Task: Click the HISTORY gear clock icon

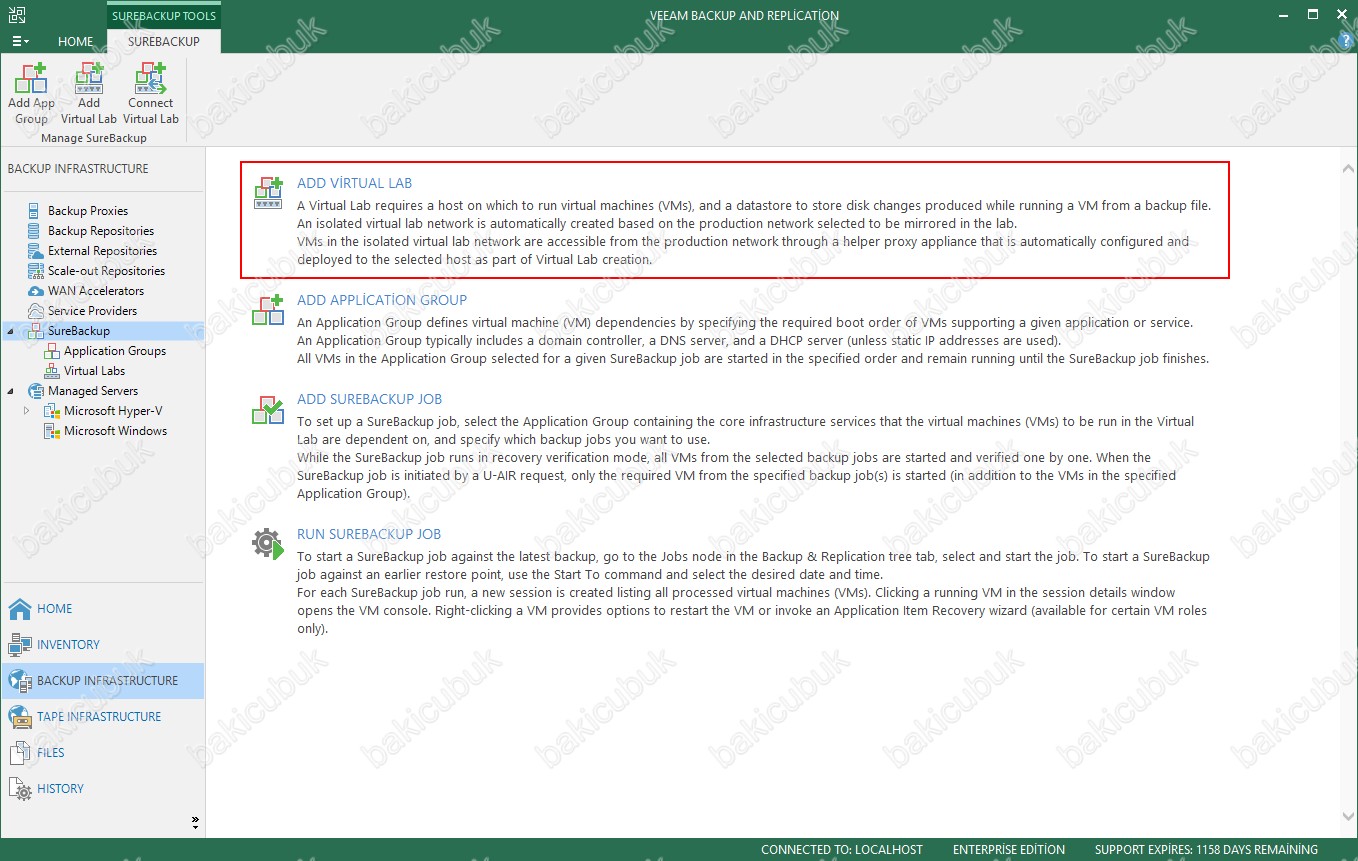Action: pyautogui.click(x=20, y=789)
